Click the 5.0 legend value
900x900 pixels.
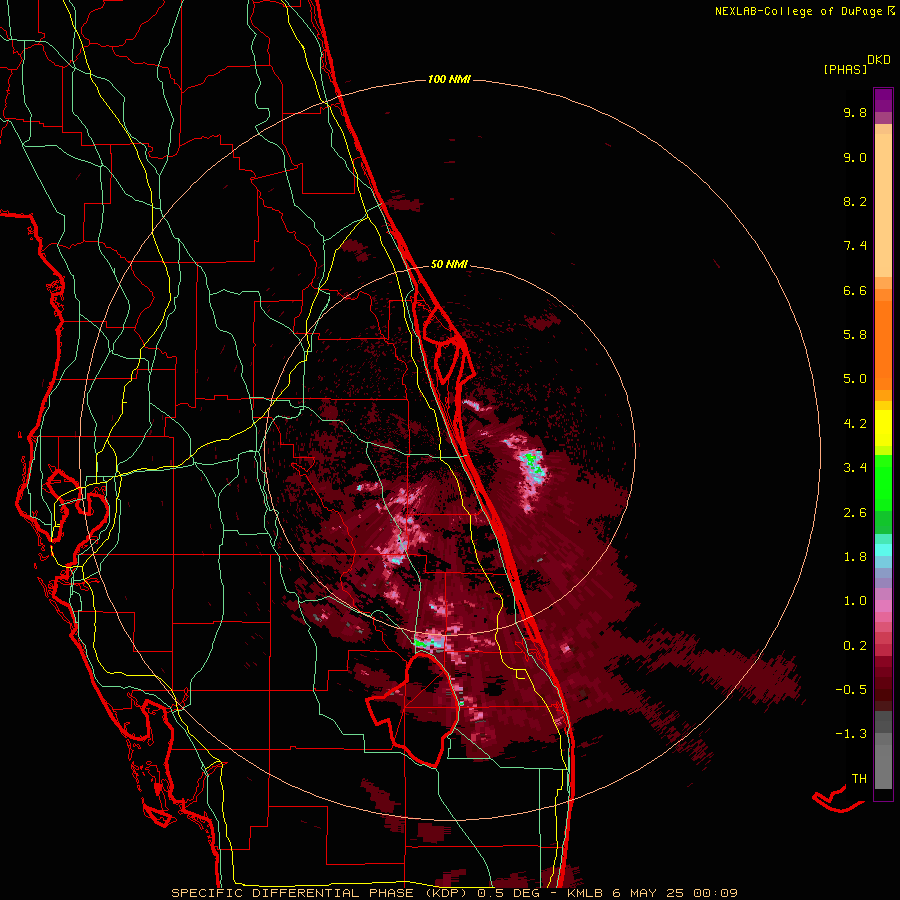click(x=855, y=379)
